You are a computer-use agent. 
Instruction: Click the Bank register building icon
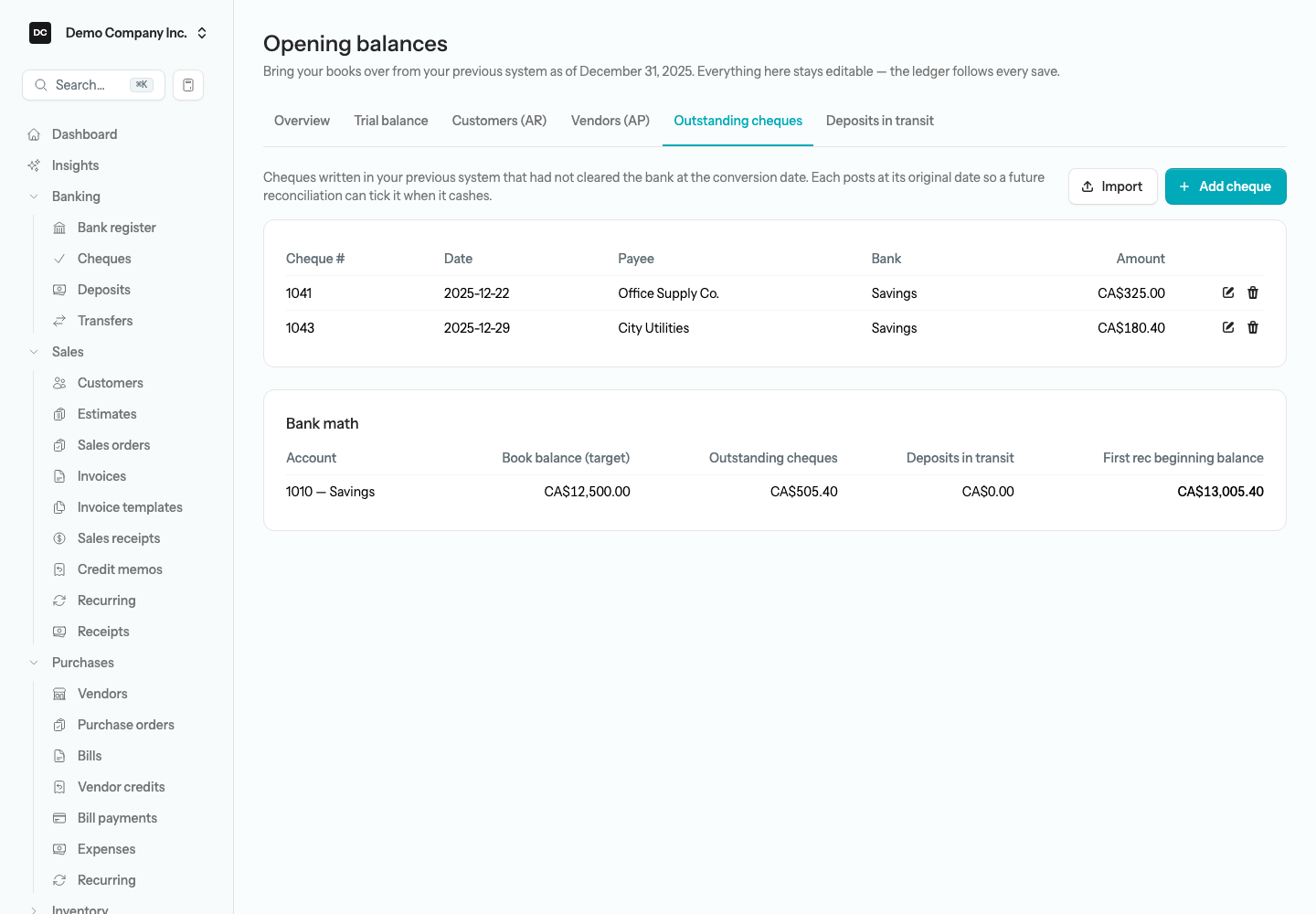coord(59,228)
